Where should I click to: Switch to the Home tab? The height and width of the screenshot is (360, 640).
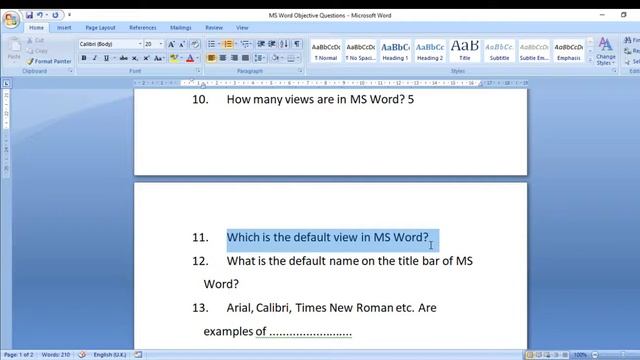coord(36,28)
